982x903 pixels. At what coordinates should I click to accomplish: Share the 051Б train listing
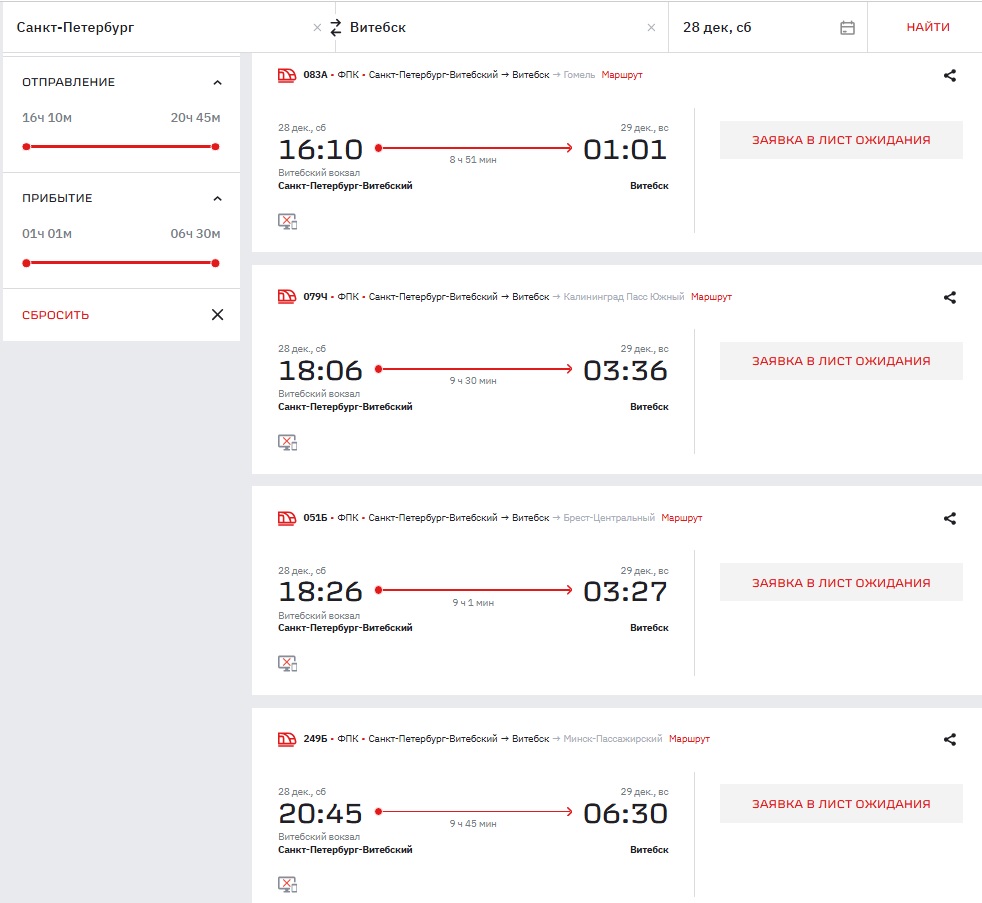pyautogui.click(x=950, y=518)
